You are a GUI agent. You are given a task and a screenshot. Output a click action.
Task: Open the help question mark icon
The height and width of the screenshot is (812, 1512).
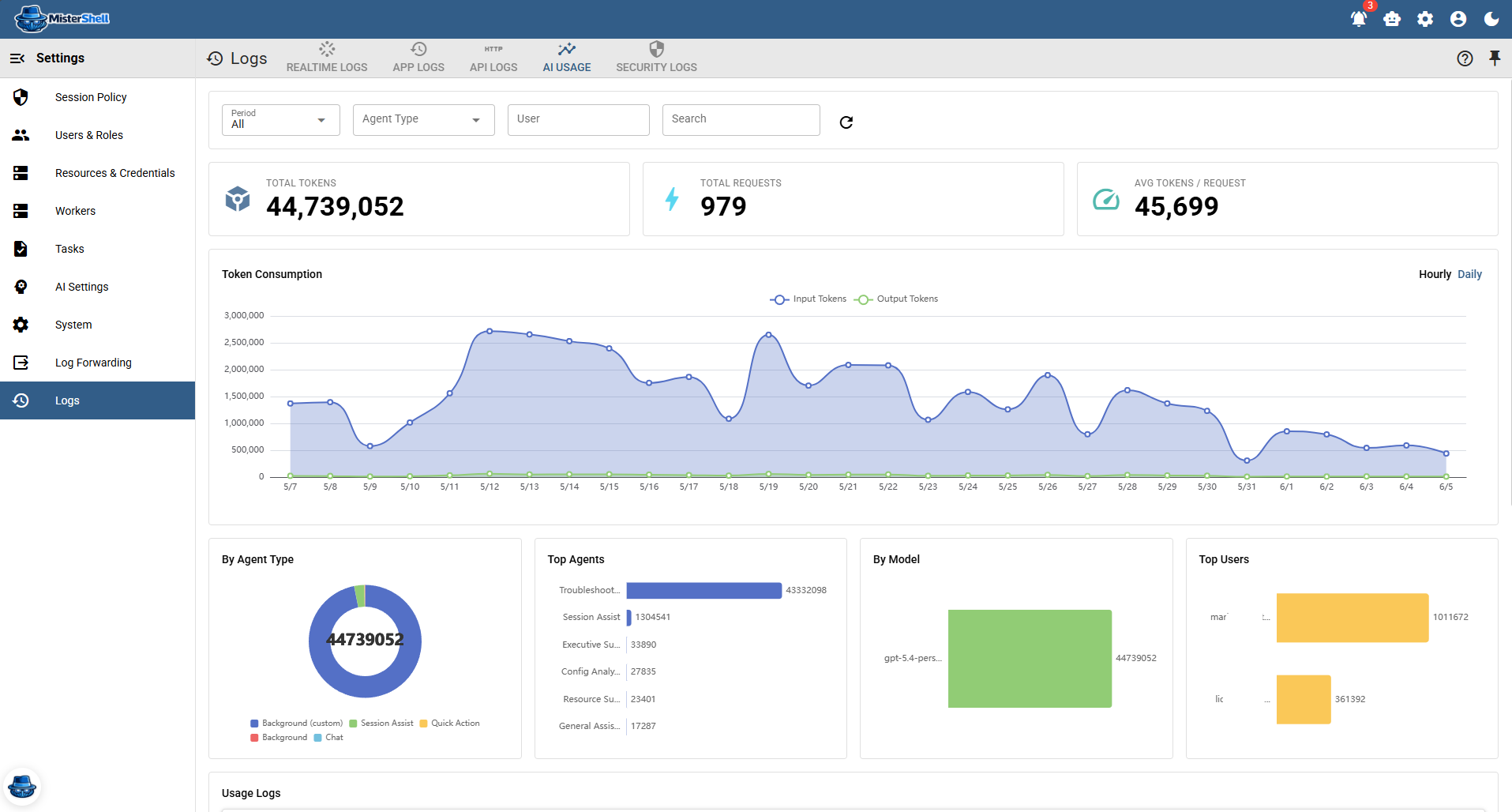click(1465, 58)
